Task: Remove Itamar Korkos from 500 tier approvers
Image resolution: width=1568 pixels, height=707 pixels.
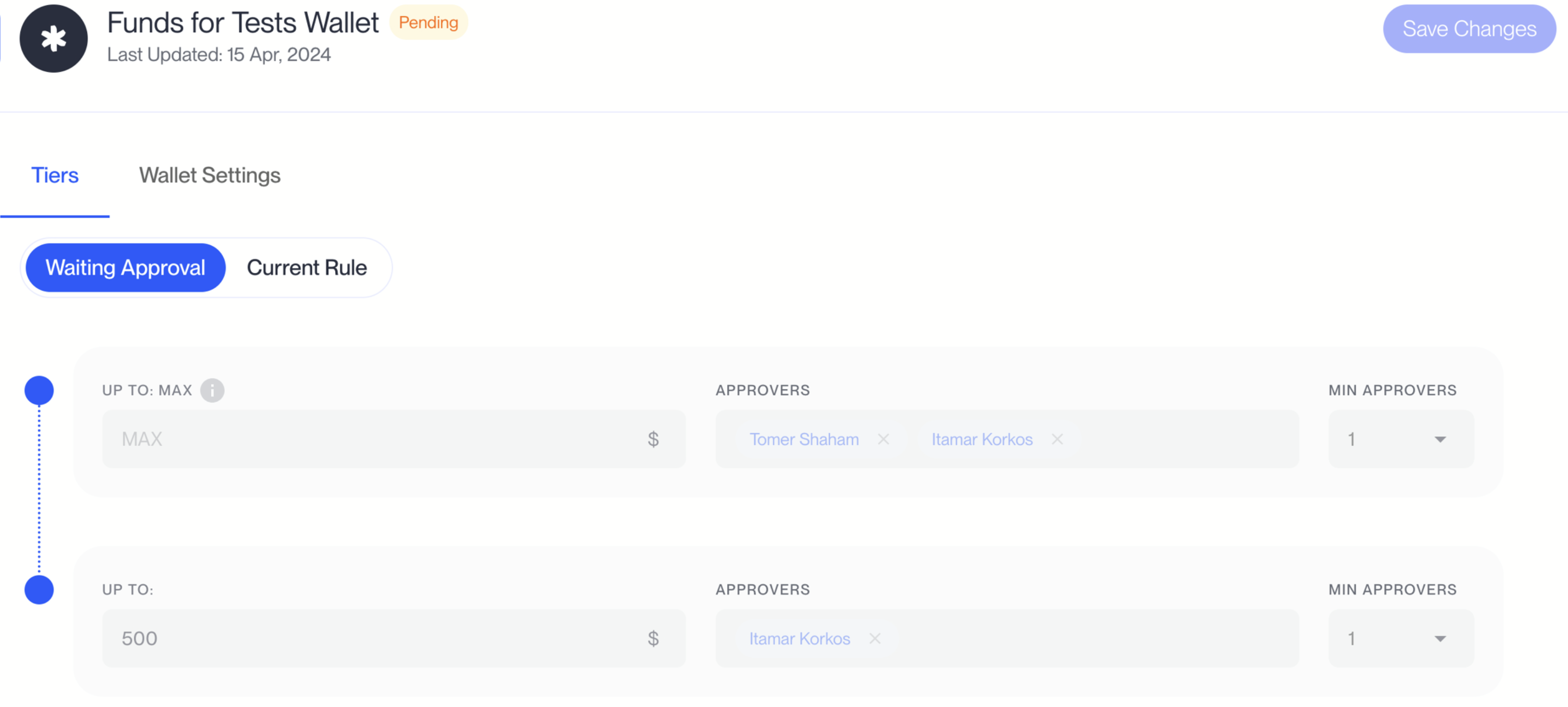Action: 875,638
